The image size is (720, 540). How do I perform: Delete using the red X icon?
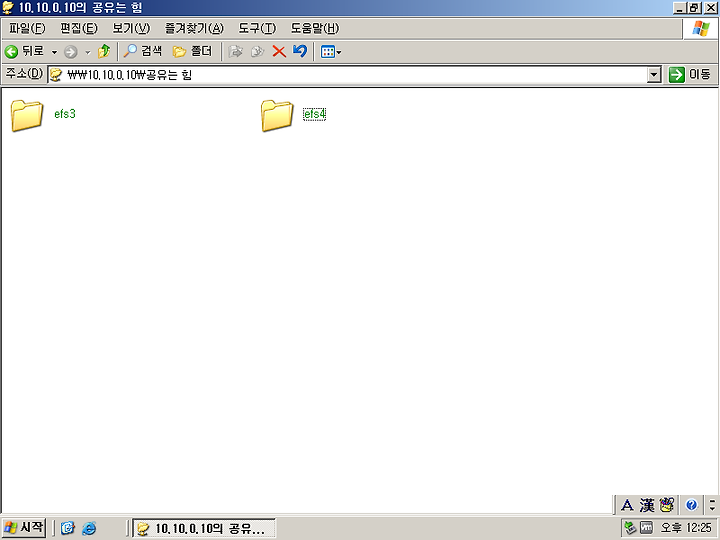click(x=279, y=51)
